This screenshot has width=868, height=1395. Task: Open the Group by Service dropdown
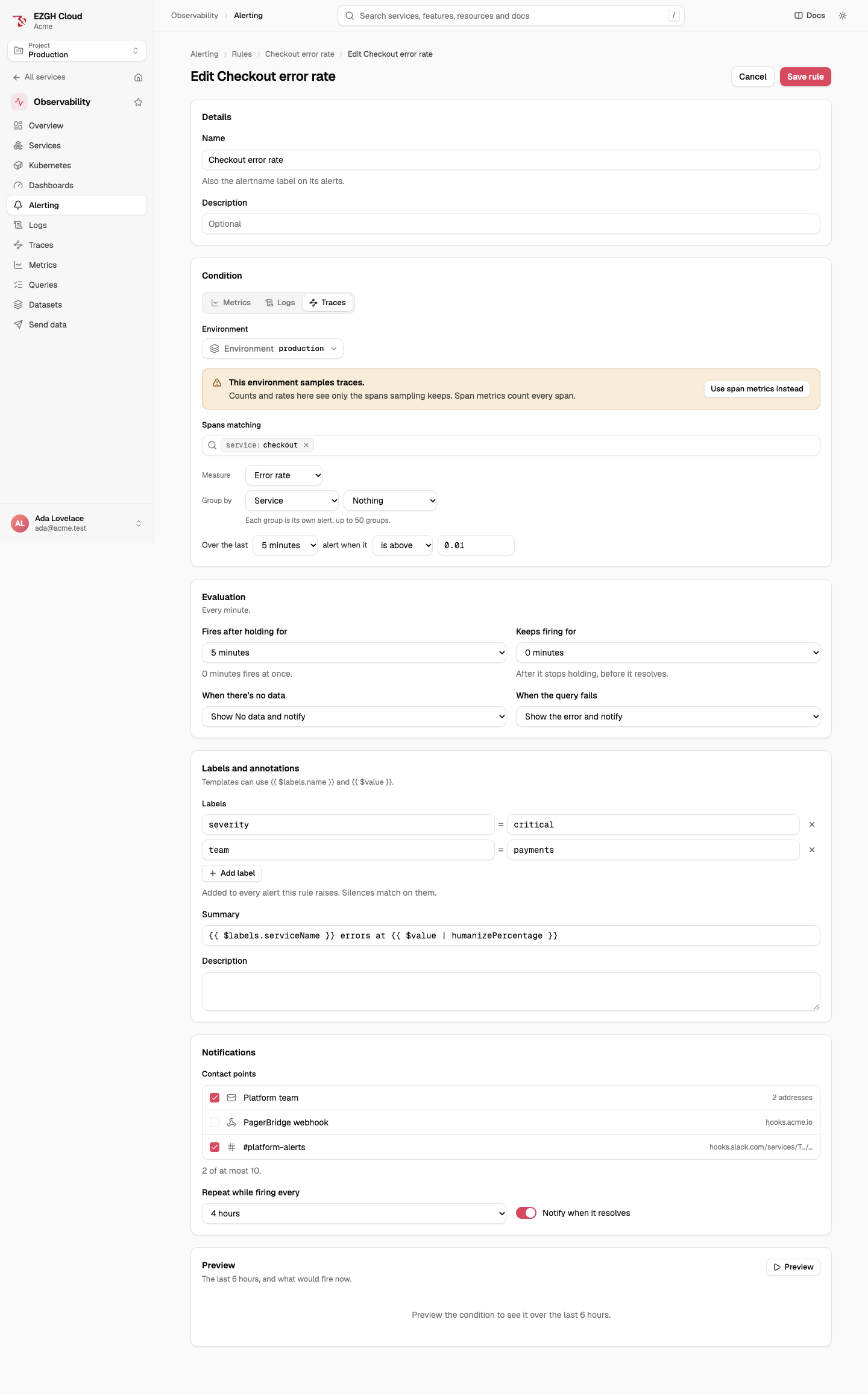point(292,501)
